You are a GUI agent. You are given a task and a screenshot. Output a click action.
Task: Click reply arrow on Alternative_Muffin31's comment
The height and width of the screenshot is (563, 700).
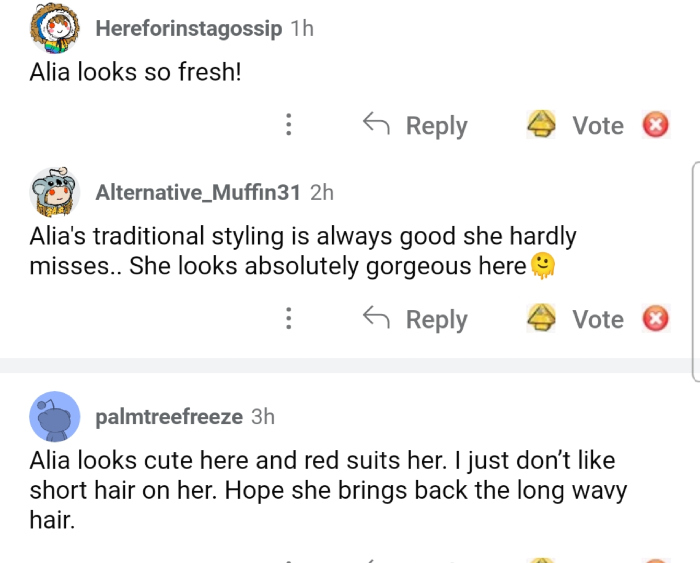point(376,319)
